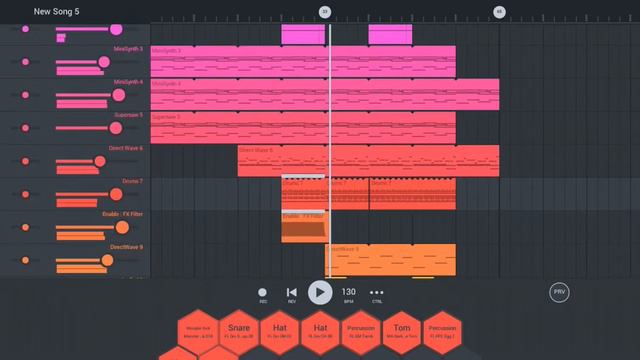Select second magenta clip on top track
Viewport: 640px width, 360px height.
(390, 34)
